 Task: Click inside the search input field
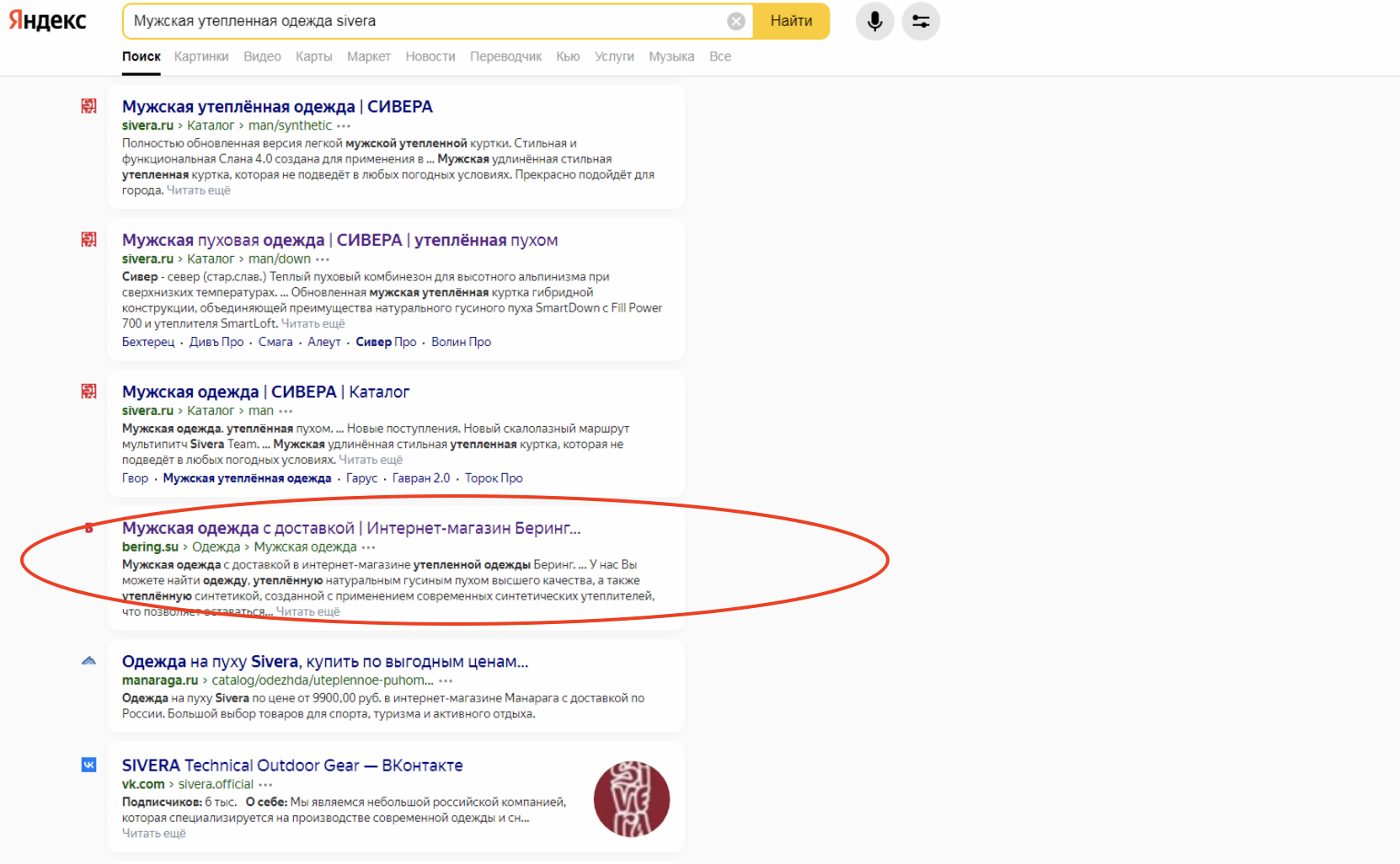click(x=421, y=21)
